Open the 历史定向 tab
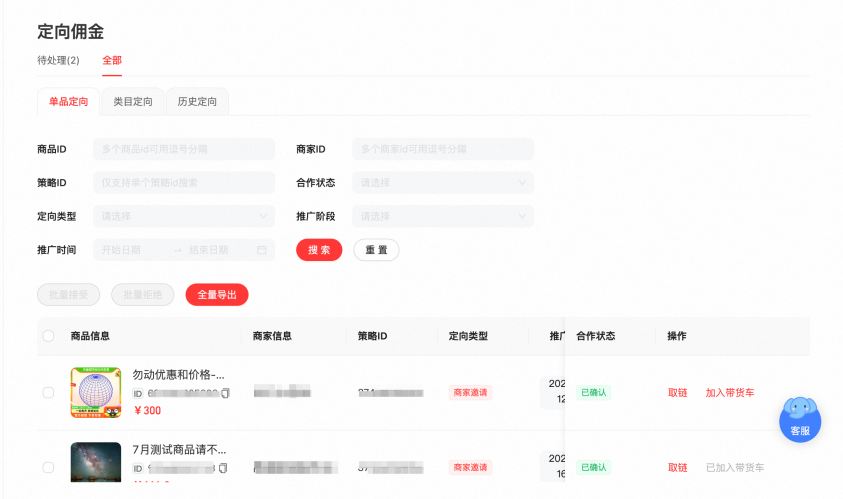The height and width of the screenshot is (499, 843). pyautogui.click(x=197, y=102)
